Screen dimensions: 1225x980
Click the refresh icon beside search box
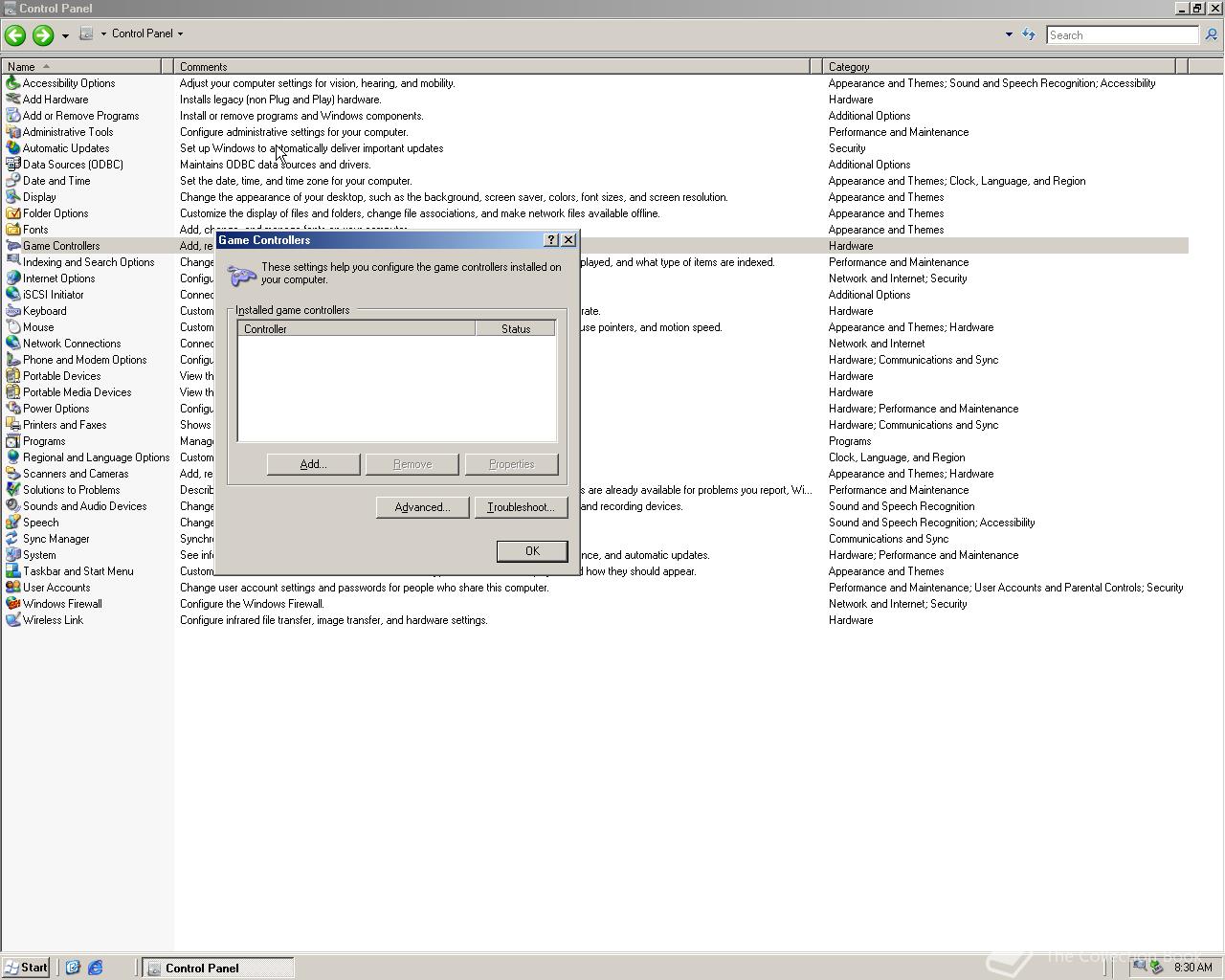pyautogui.click(x=1029, y=34)
